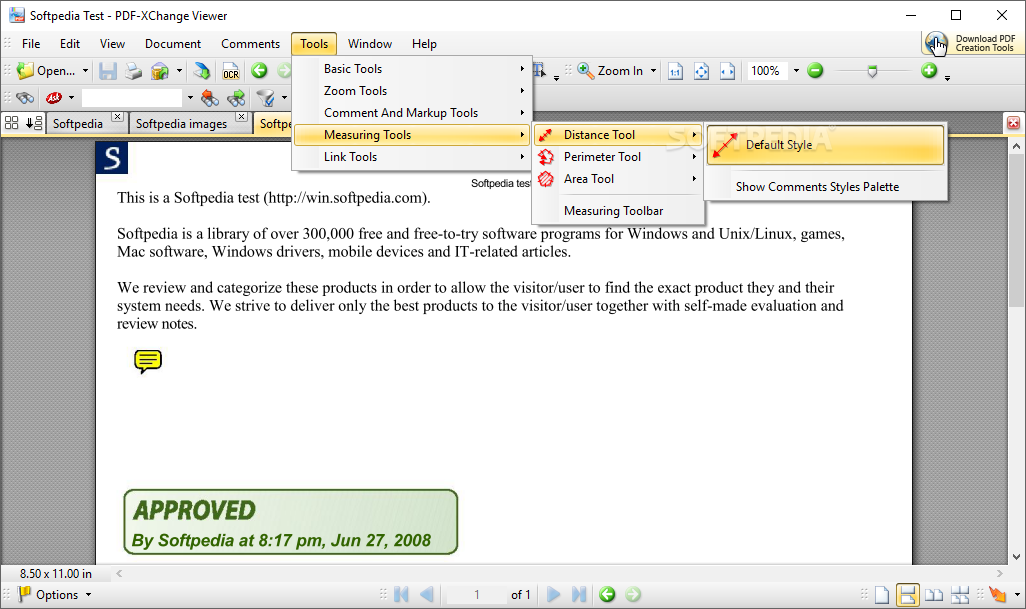The image size is (1026, 609).
Task: Choose Measuring Toolbar menu entry
Action: pos(618,211)
